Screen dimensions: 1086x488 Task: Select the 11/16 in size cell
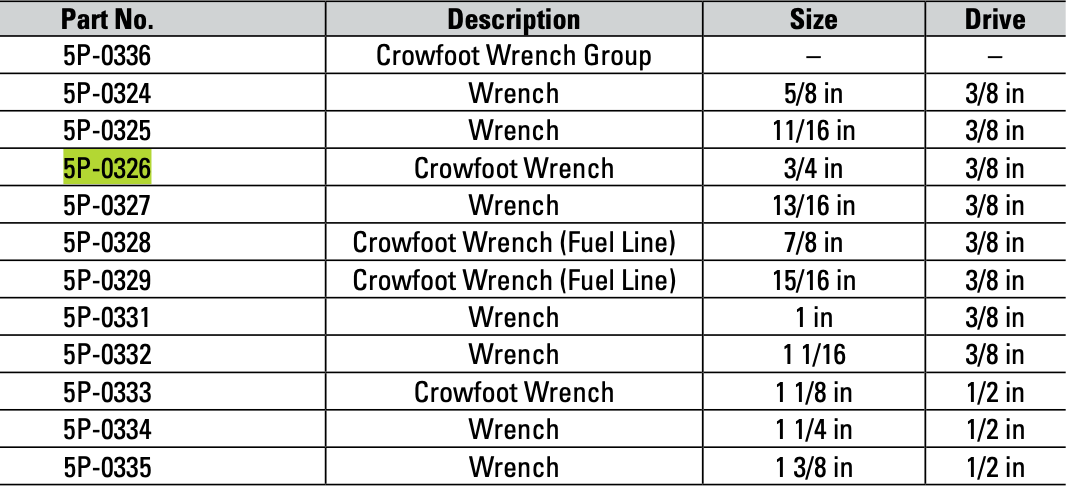coord(812,131)
